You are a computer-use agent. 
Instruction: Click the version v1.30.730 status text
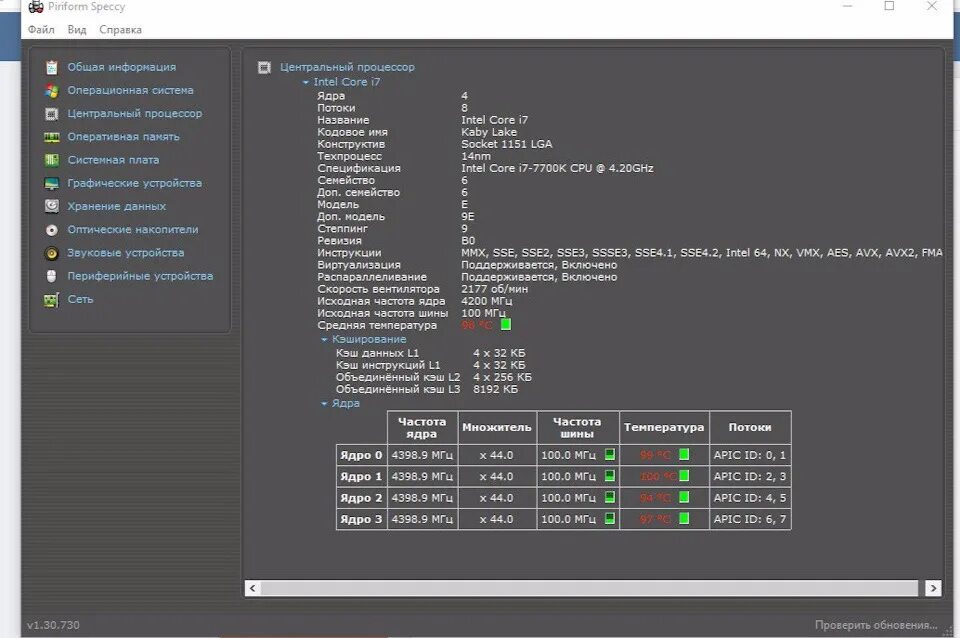53,625
